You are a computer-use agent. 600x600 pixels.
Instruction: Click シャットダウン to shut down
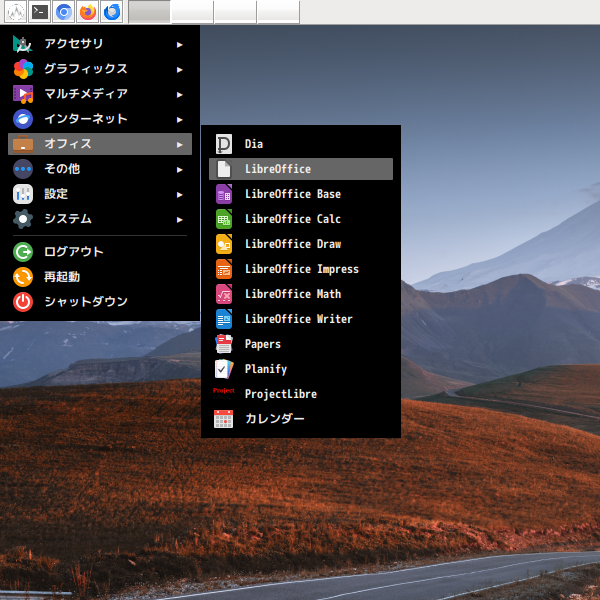coord(85,301)
